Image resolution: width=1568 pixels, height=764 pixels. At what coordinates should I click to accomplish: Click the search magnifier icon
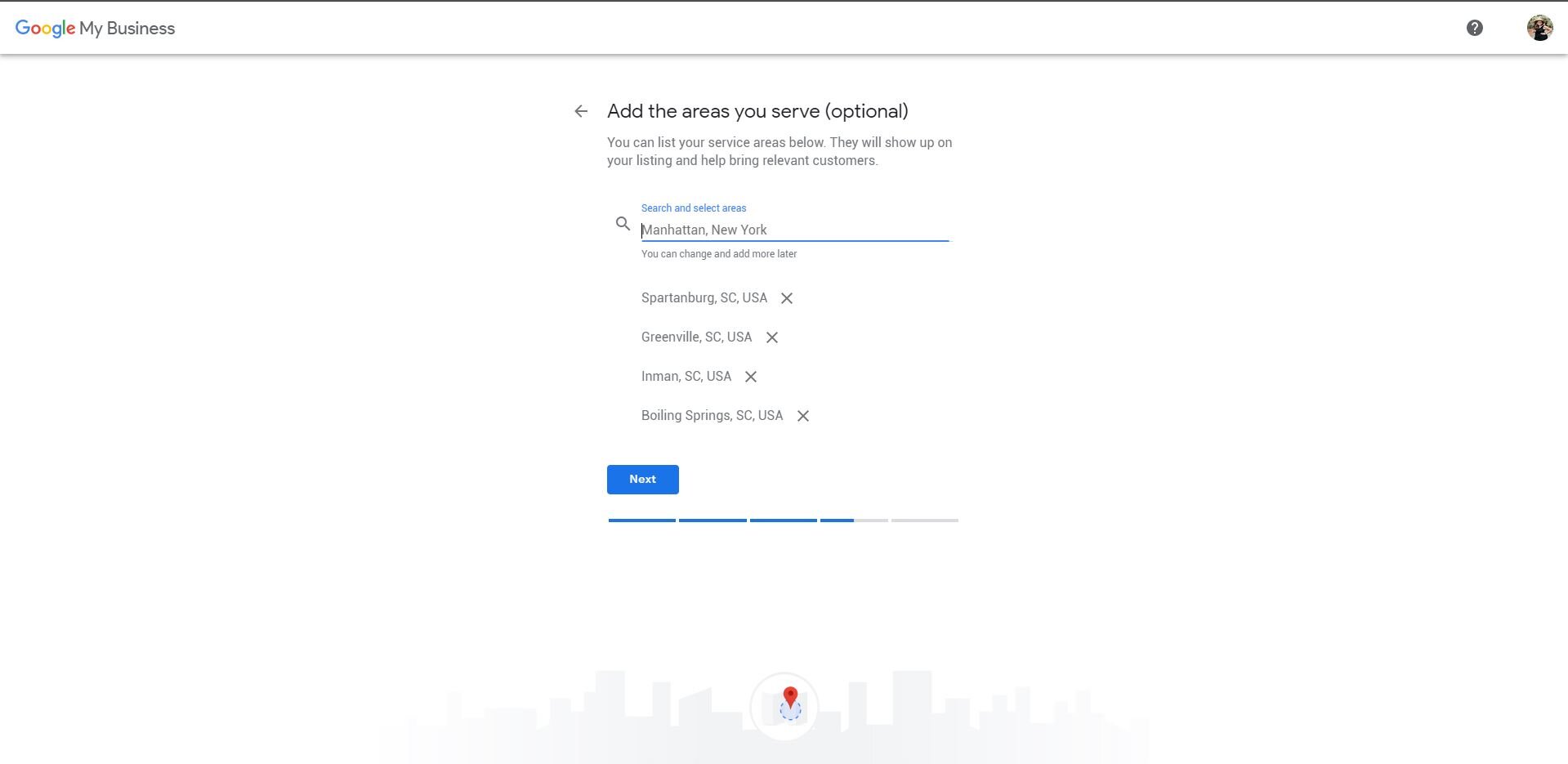[x=623, y=223]
